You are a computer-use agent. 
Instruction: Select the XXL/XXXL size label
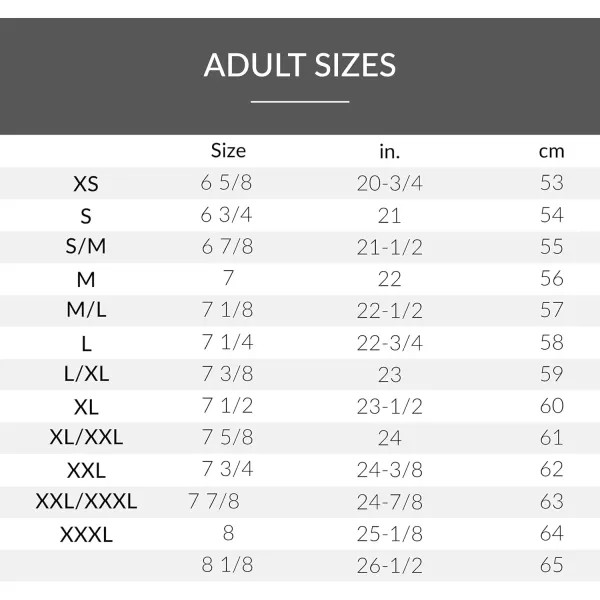86,501
